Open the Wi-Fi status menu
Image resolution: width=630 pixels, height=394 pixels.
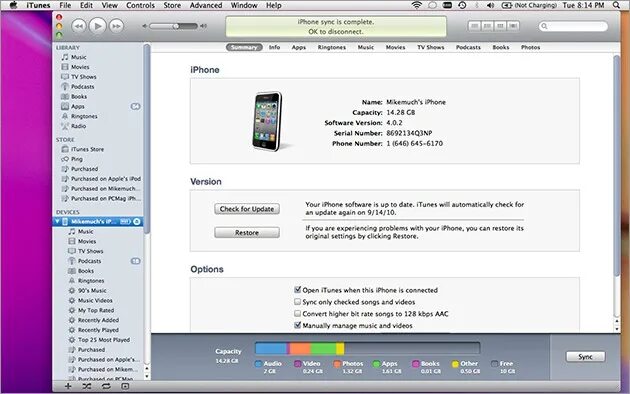click(417, 5)
